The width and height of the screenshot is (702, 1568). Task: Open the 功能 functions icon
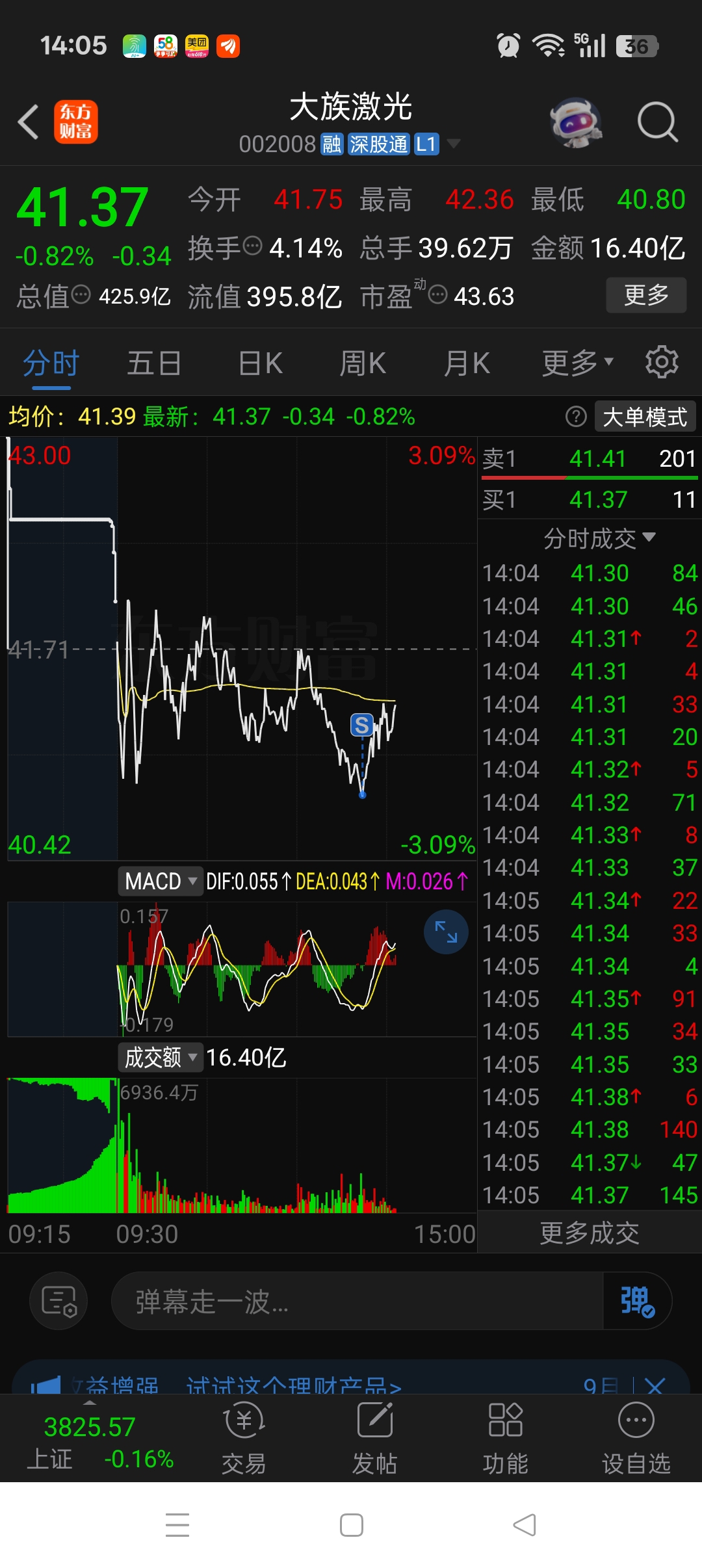pyautogui.click(x=505, y=1438)
